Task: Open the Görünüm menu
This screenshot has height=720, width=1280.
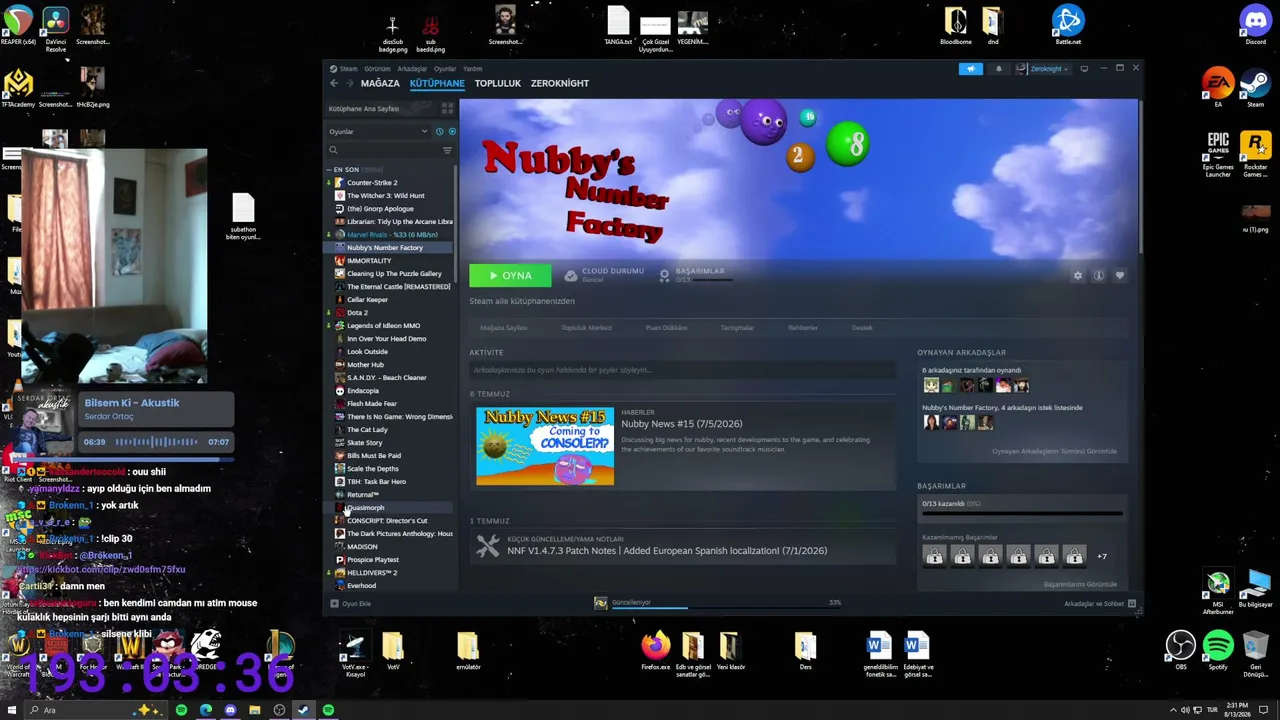Action: point(377,69)
